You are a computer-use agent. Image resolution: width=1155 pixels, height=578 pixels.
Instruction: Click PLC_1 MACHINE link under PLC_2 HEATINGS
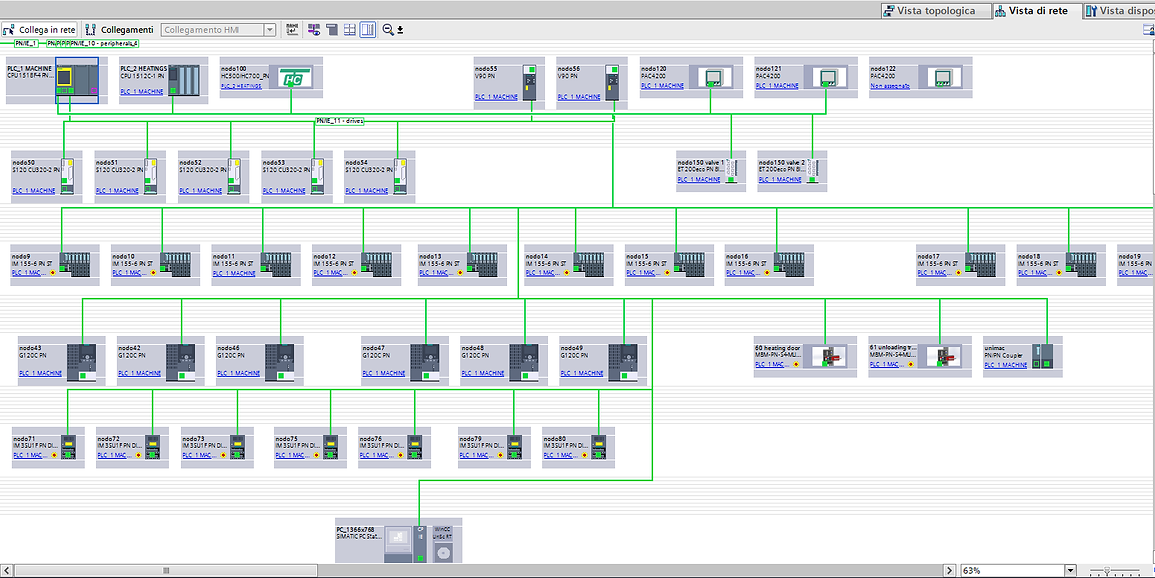click(141, 92)
